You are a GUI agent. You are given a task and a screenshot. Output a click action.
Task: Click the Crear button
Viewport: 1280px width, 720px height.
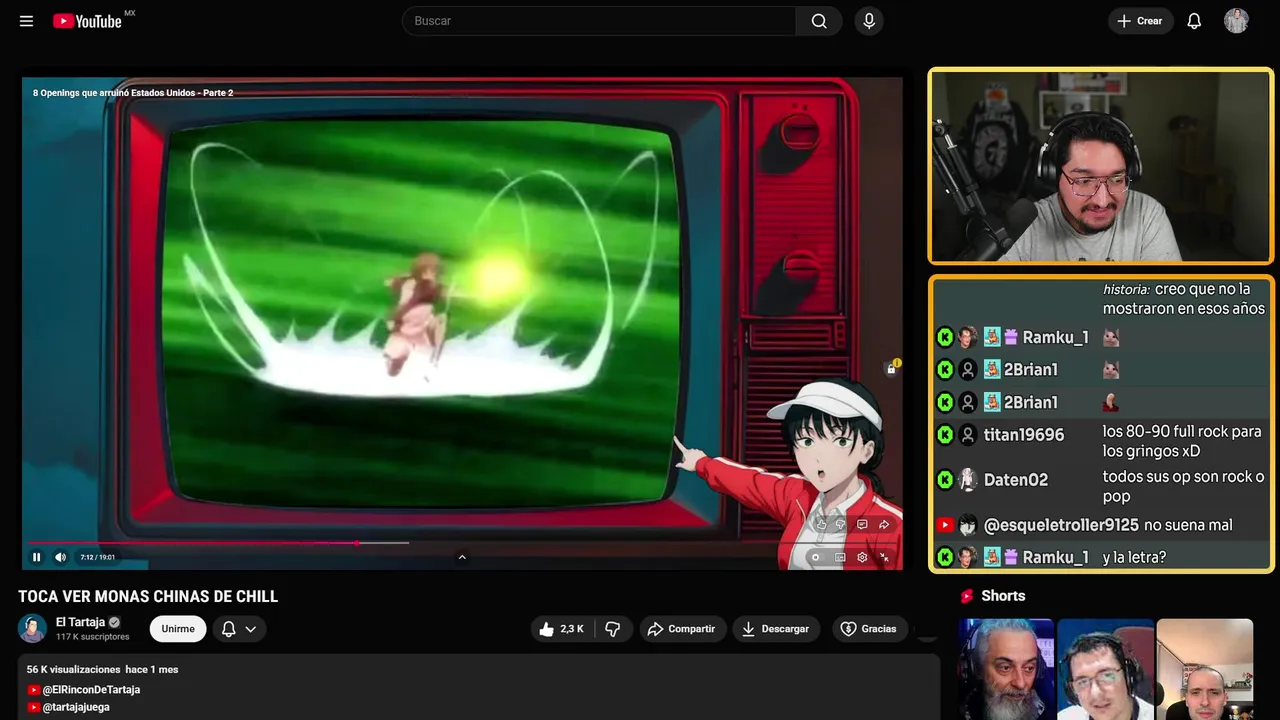[x=1140, y=21]
